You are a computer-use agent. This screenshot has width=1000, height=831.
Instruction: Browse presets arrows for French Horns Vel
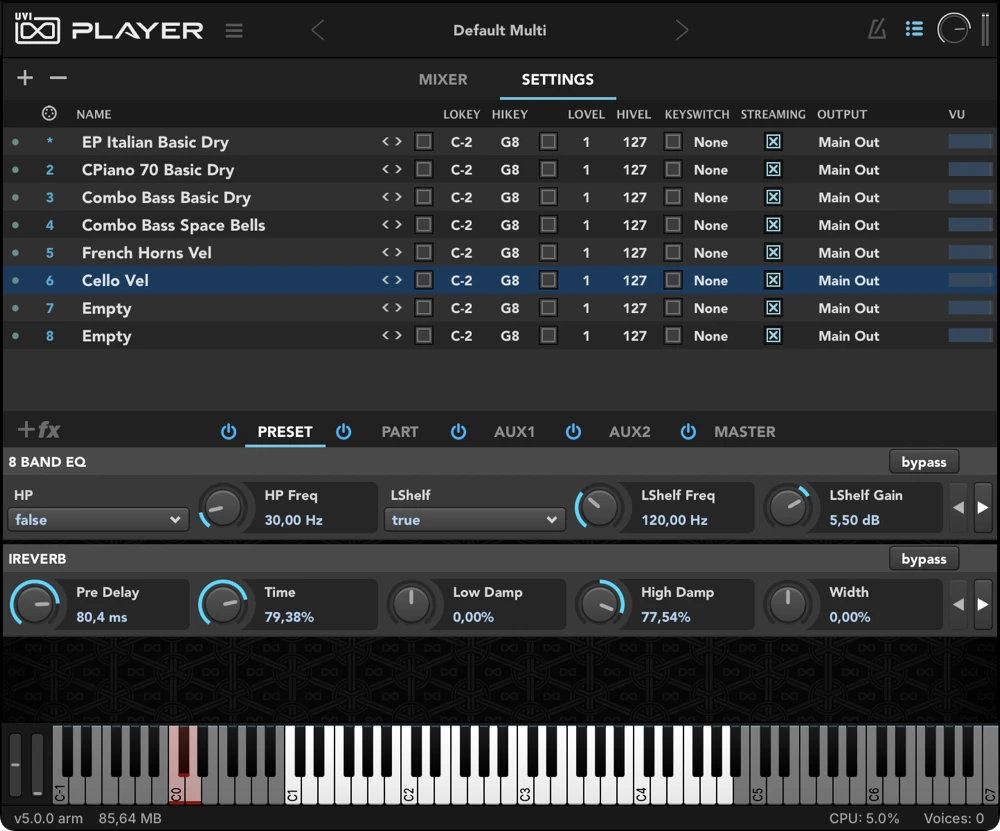tap(392, 252)
